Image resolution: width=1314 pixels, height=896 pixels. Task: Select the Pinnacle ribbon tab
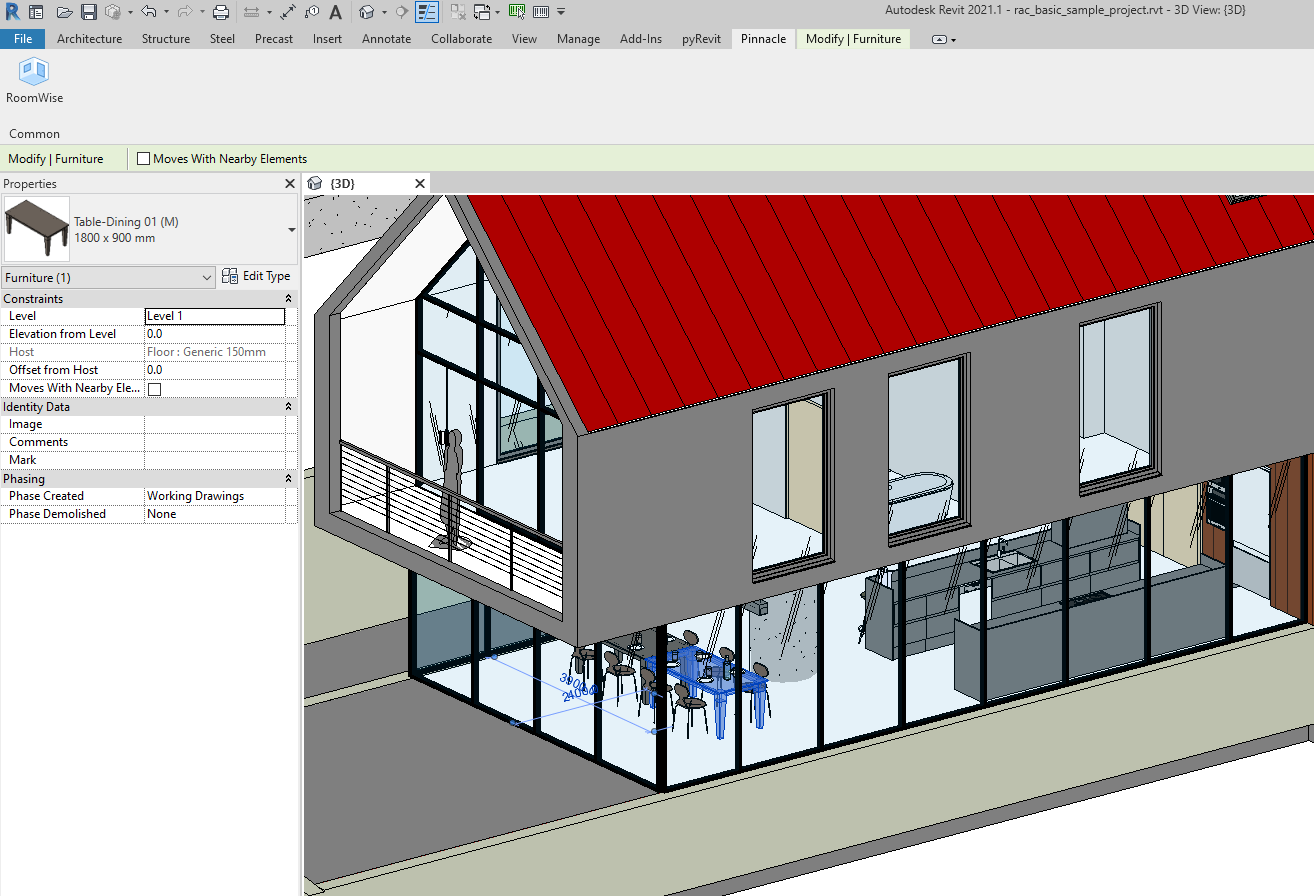point(763,39)
